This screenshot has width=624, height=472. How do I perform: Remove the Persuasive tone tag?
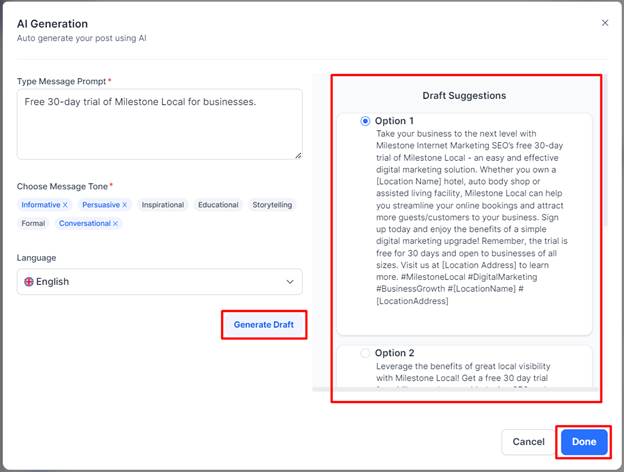click(125, 205)
